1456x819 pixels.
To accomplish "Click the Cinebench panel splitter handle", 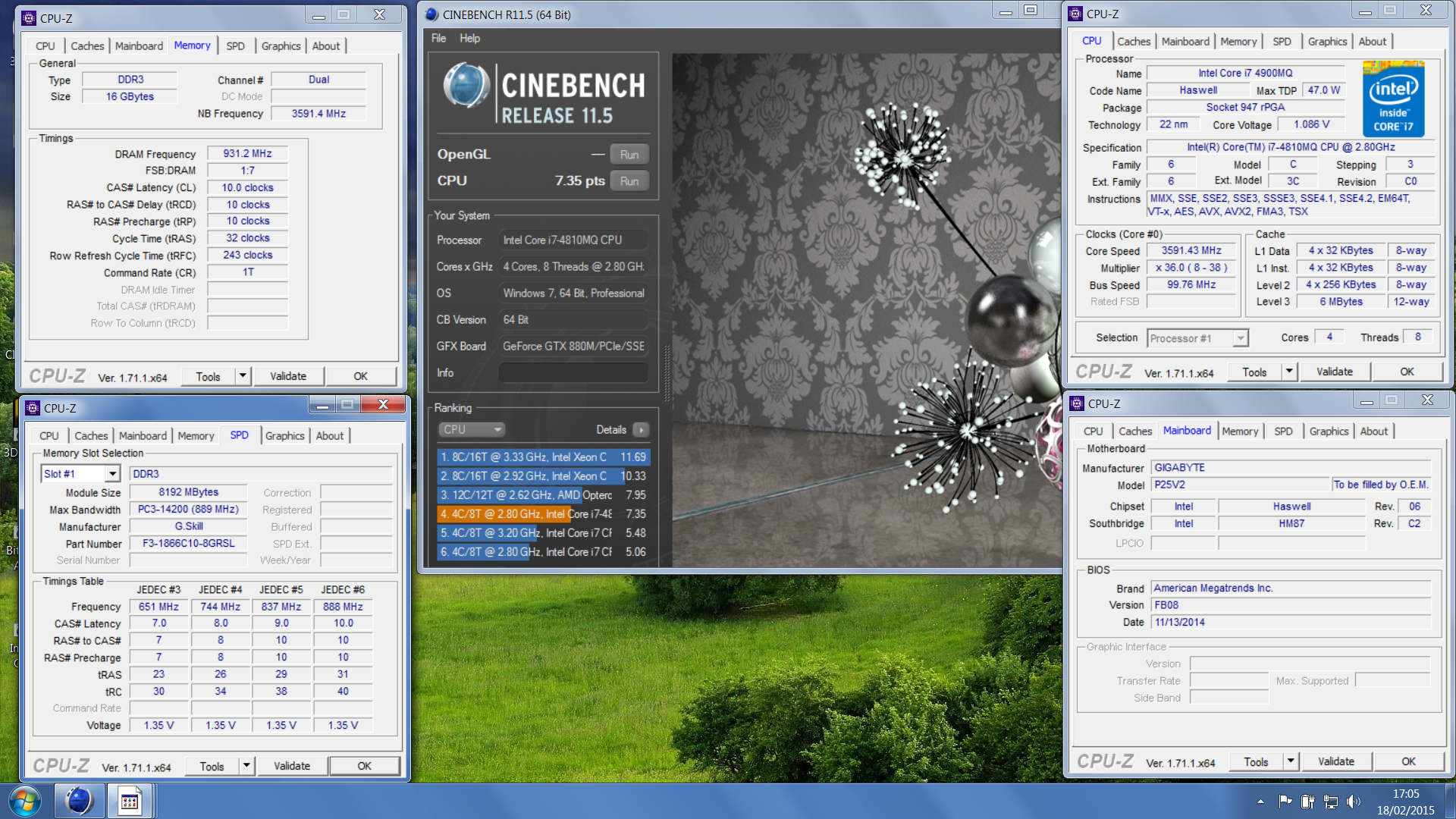I will (x=667, y=373).
